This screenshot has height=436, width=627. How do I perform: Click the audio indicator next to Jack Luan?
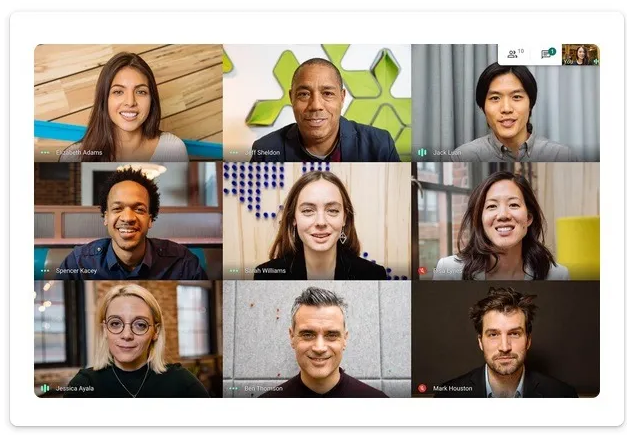pos(422,152)
